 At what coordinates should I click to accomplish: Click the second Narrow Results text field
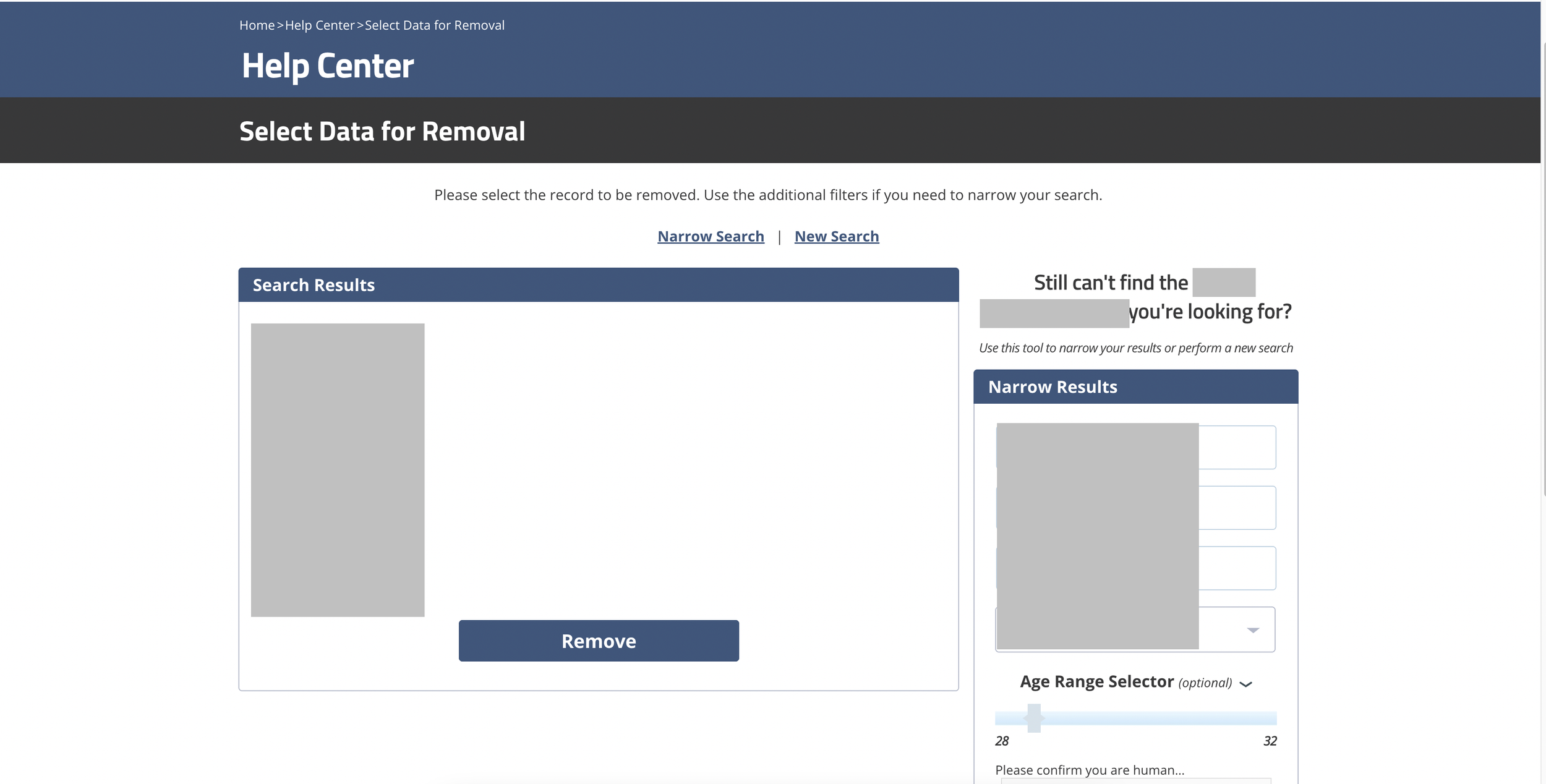[1237, 508]
